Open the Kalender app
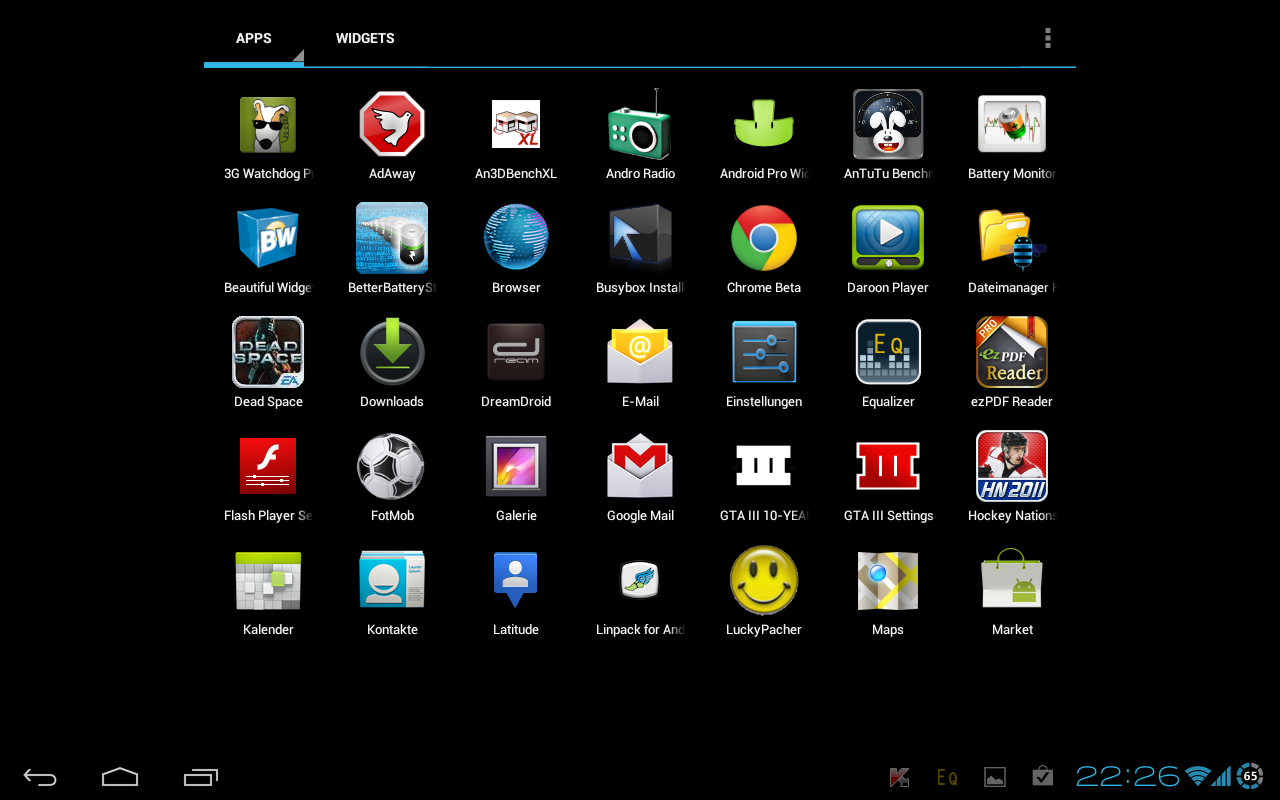1280x800 pixels. 268,581
